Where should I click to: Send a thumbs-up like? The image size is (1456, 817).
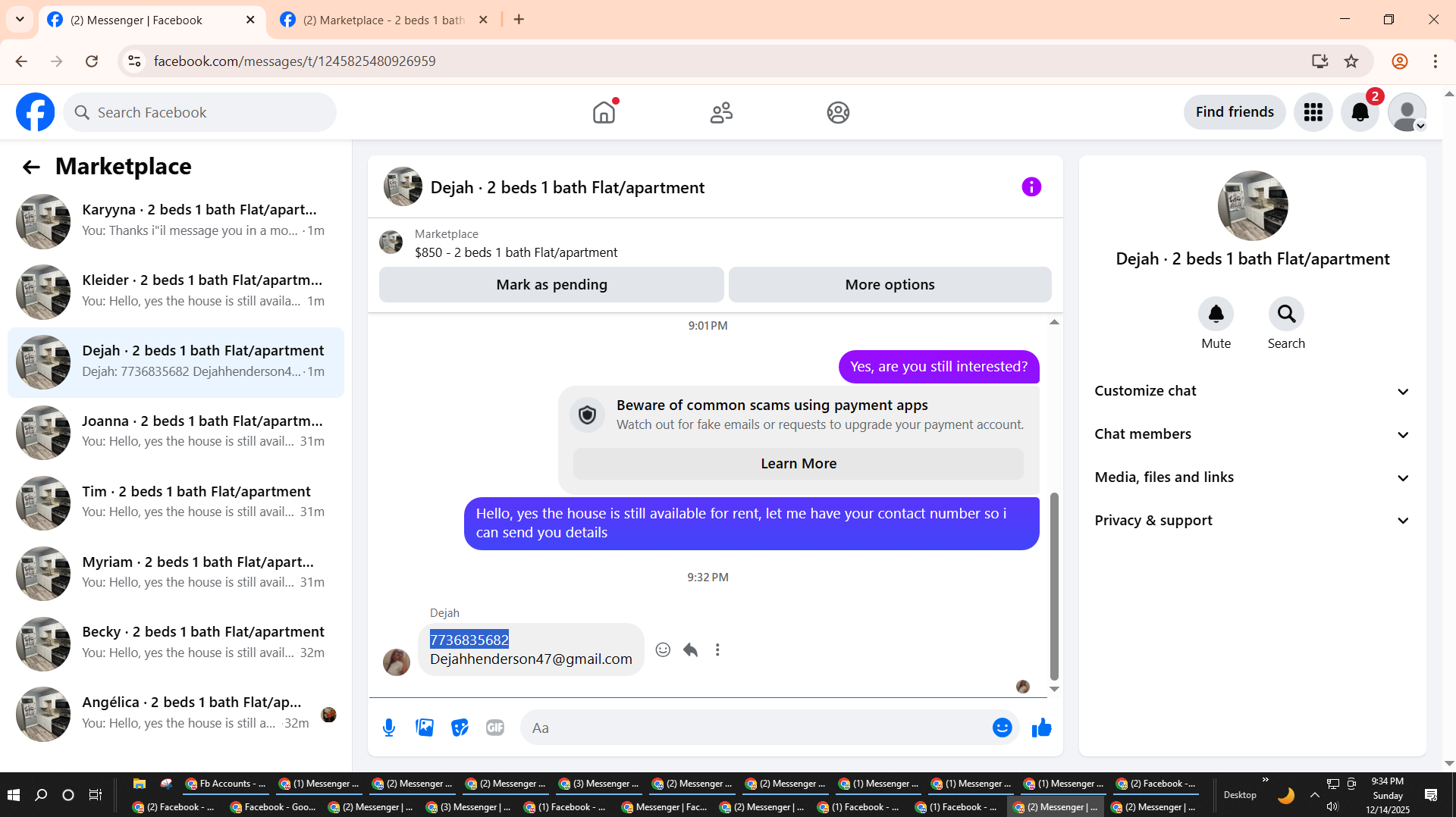click(x=1042, y=728)
